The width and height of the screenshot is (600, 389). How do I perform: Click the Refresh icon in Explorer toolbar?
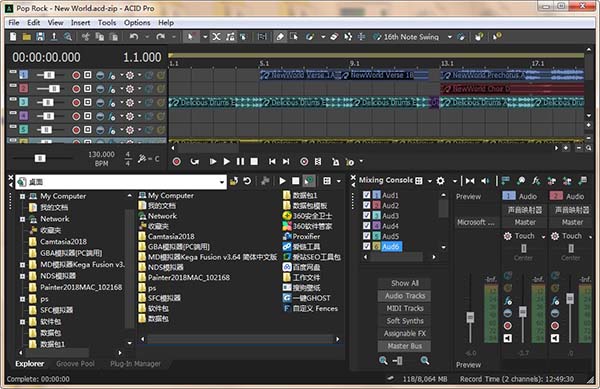pos(247,181)
